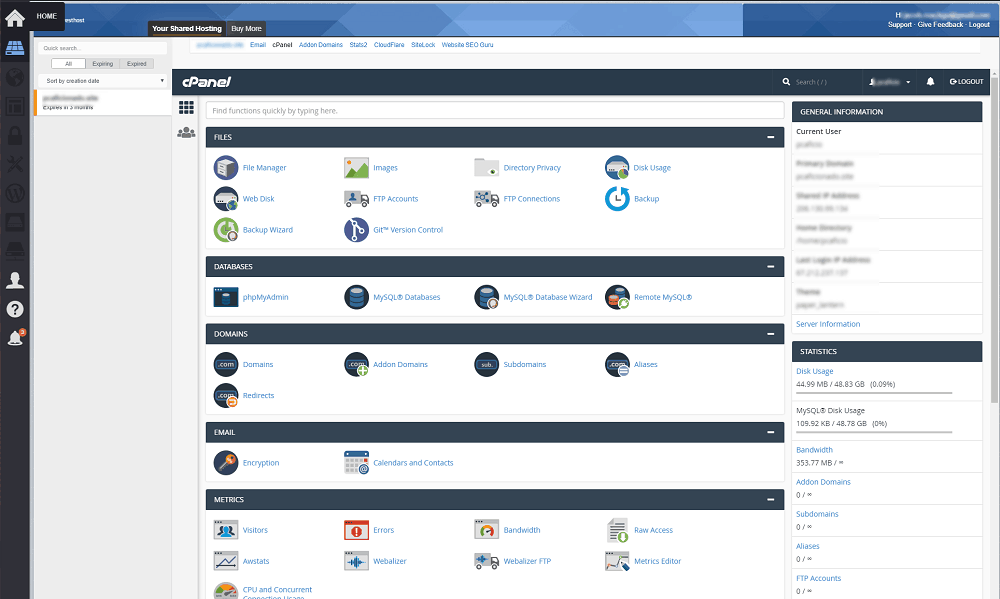Open the Support link in header
This screenshot has height=599, width=1000.
(900, 25)
